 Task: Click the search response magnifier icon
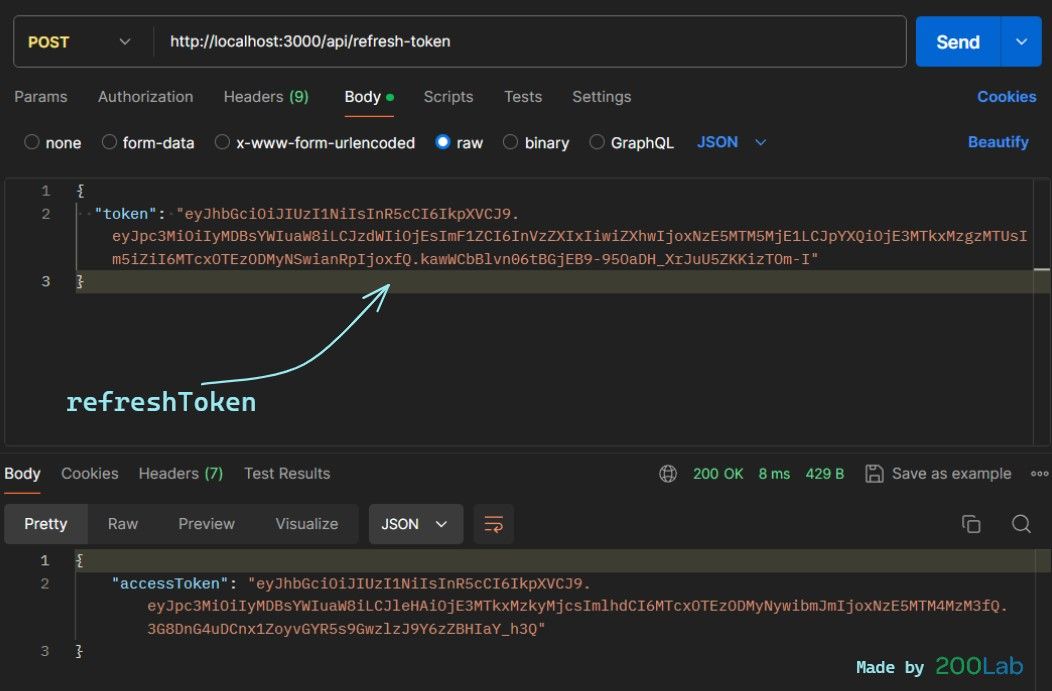[x=1020, y=524]
